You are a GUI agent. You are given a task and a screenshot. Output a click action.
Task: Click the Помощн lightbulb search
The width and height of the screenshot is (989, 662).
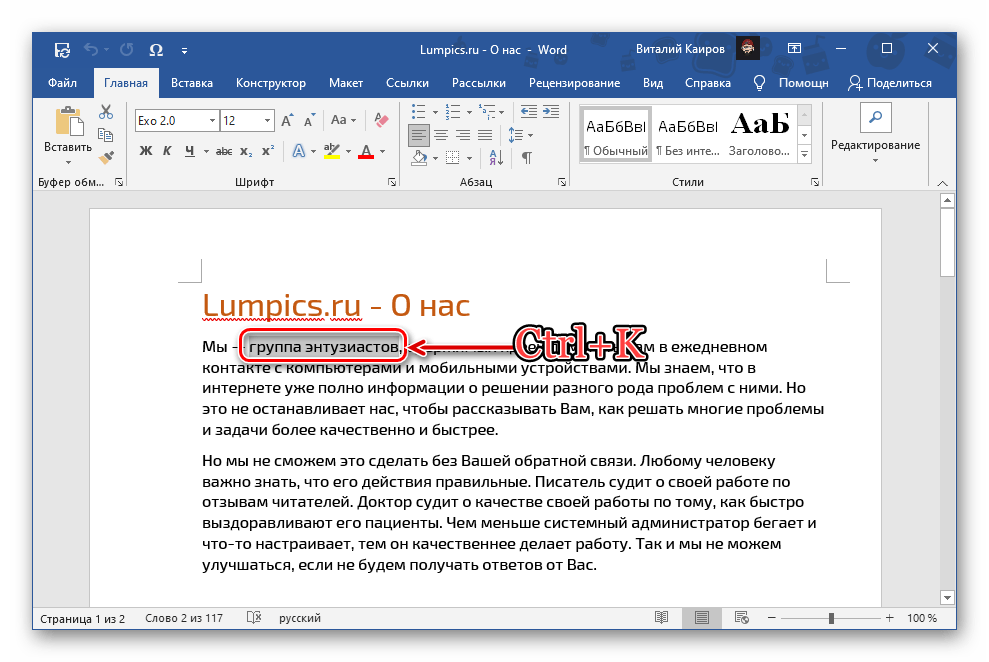pyautogui.click(x=791, y=83)
